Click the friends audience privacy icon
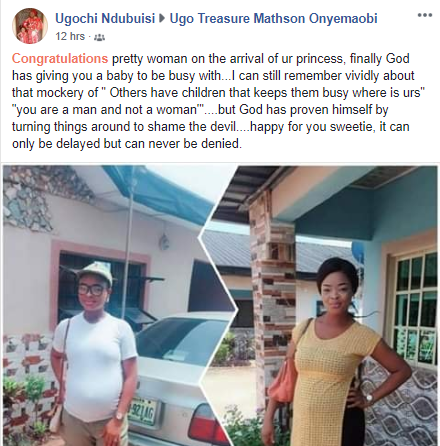The height and width of the screenshot is (446, 440). tap(99, 37)
